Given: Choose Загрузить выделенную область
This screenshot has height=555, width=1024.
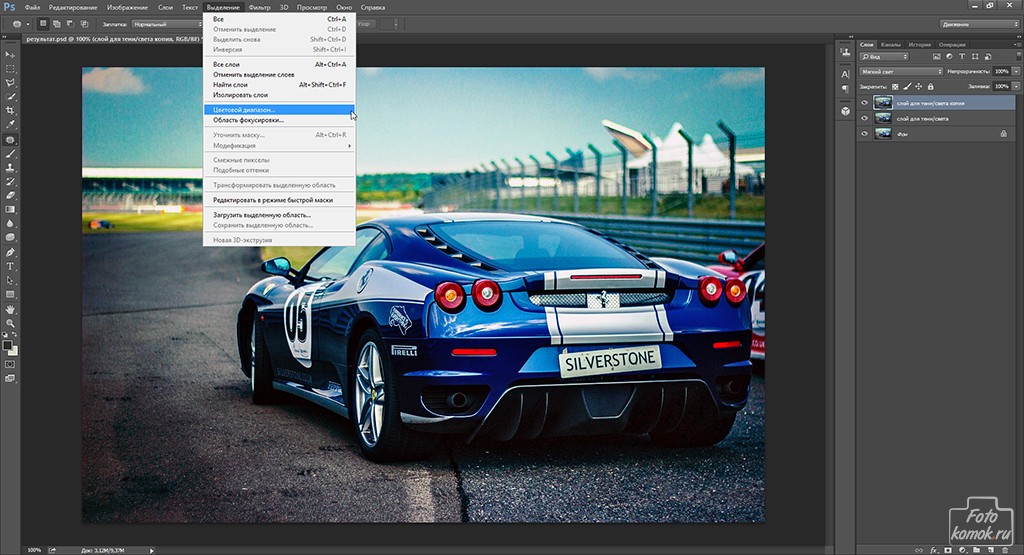Looking at the screenshot, I should click(280, 215).
